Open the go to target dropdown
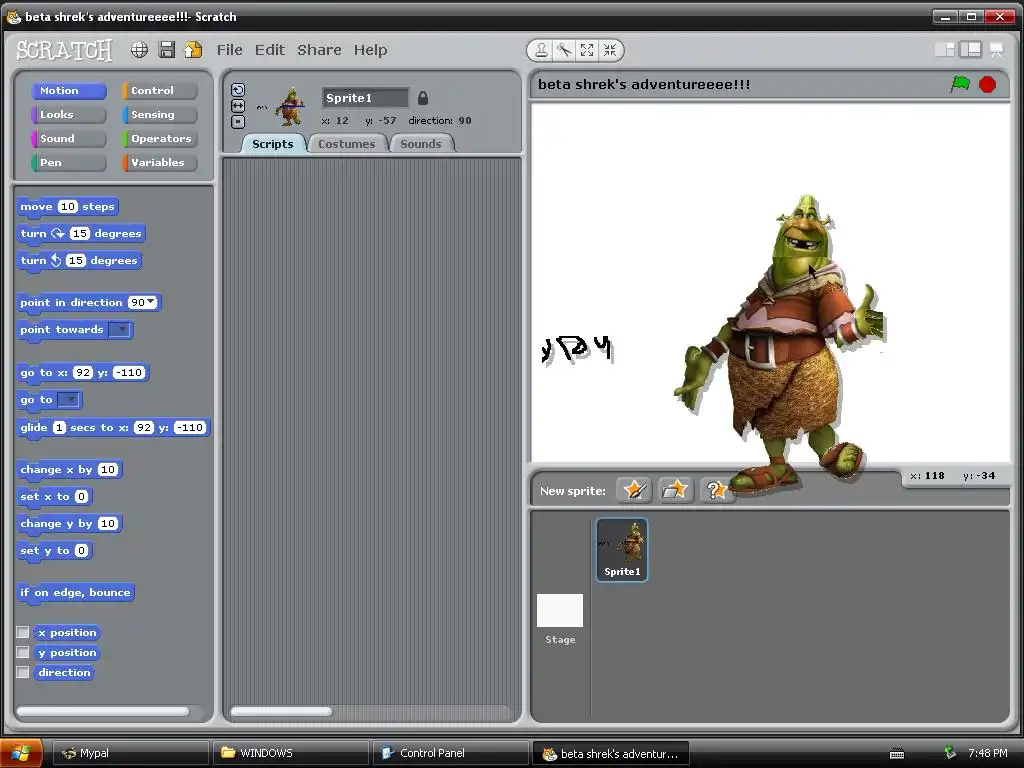The image size is (1024, 768). coord(69,399)
